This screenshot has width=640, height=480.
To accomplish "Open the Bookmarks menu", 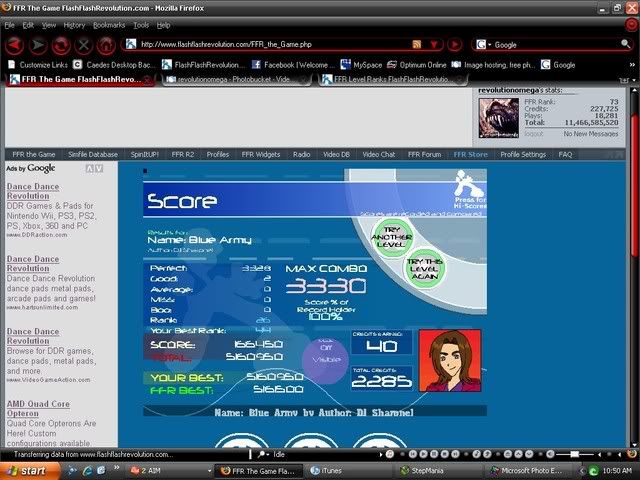I will pos(109,24).
